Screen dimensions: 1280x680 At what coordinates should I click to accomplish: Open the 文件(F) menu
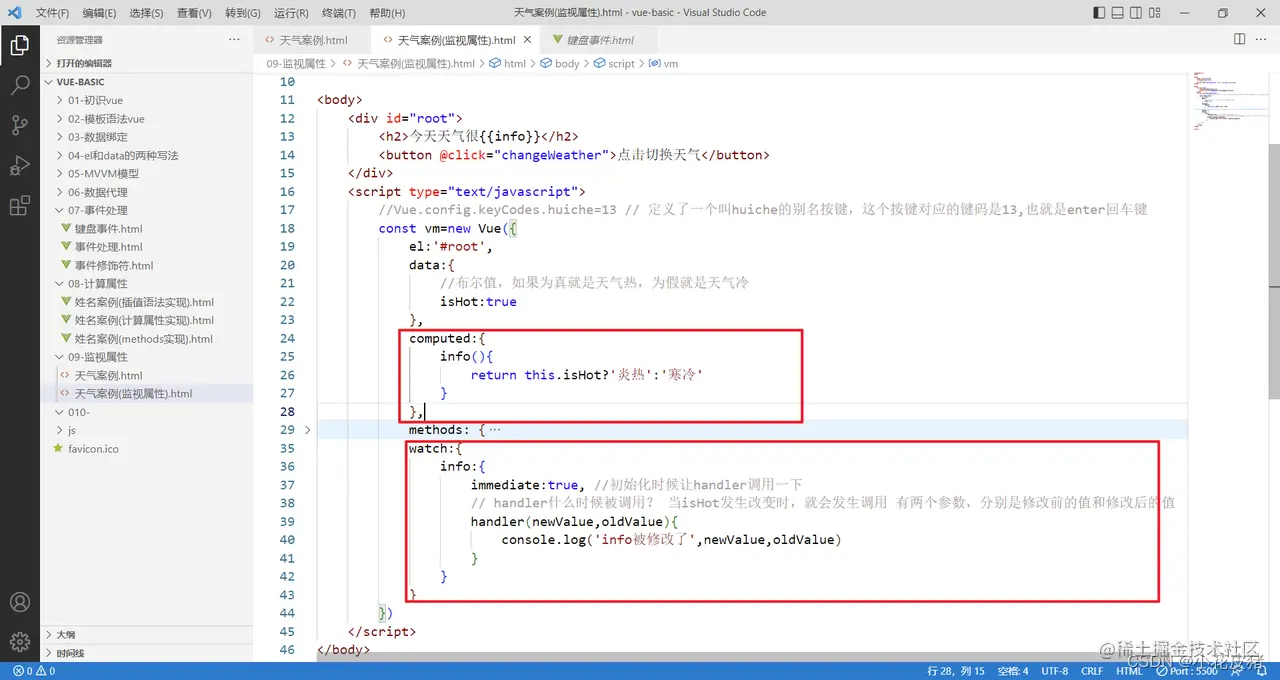tap(52, 13)
